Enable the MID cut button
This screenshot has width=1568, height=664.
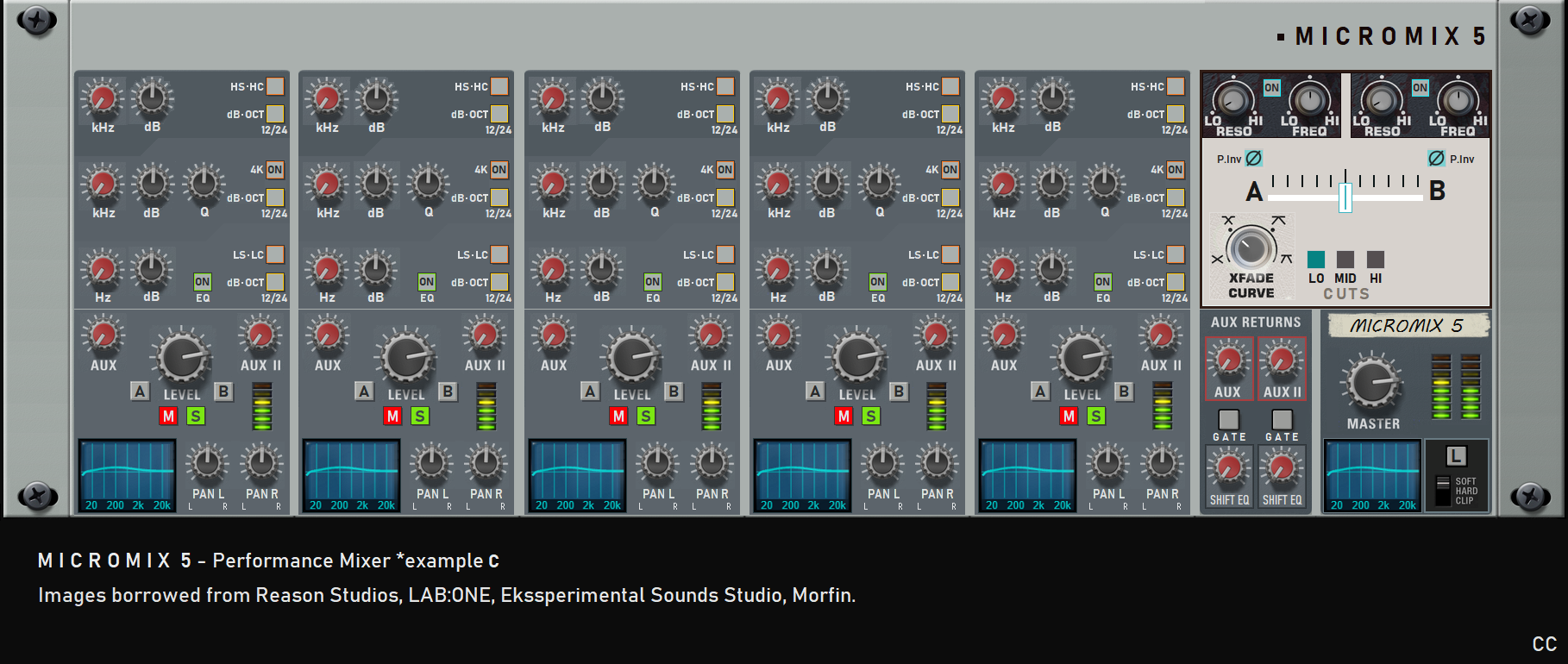tap(1345, 260)
